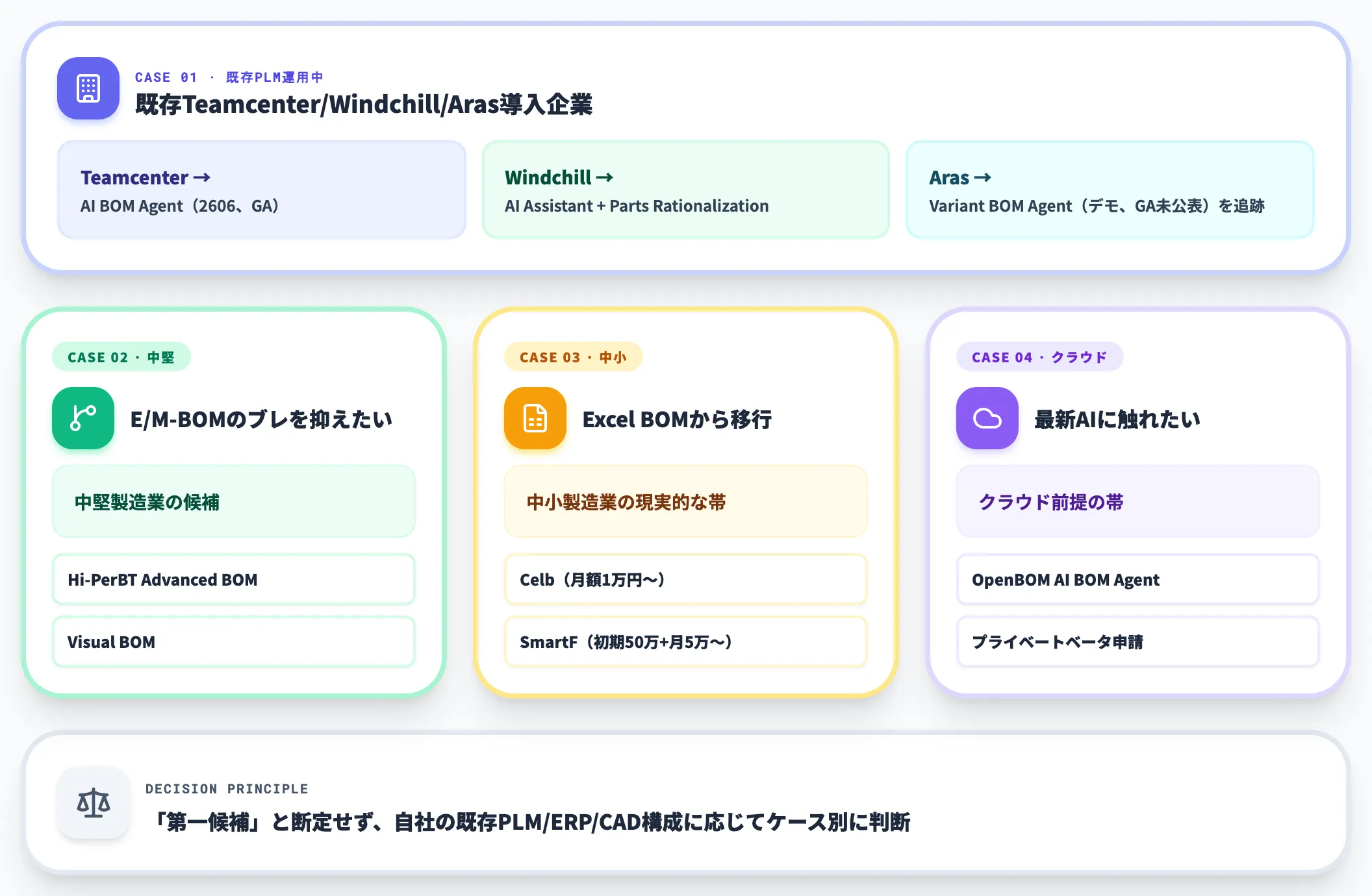The image size is (1372, 896).
Task: Click the SmartF（初期50万+月5万〜）item
Action: [x=686, y=641]
